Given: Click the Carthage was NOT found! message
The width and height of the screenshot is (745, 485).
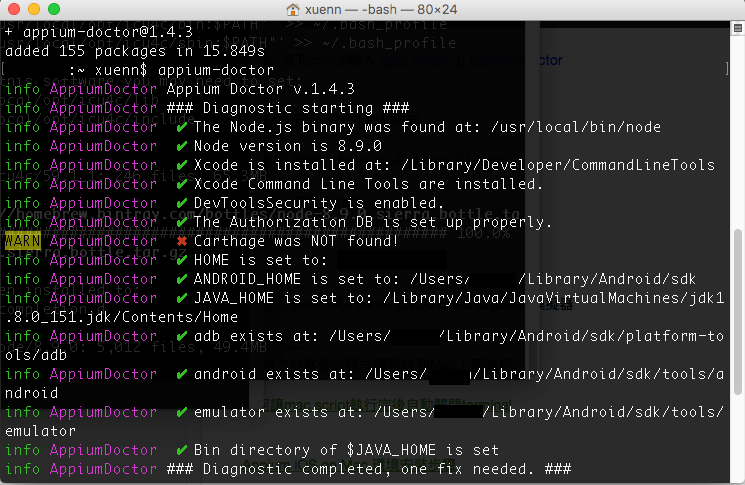Looking at the screenshot, I should pyautogui.click(x=296, y=241).
